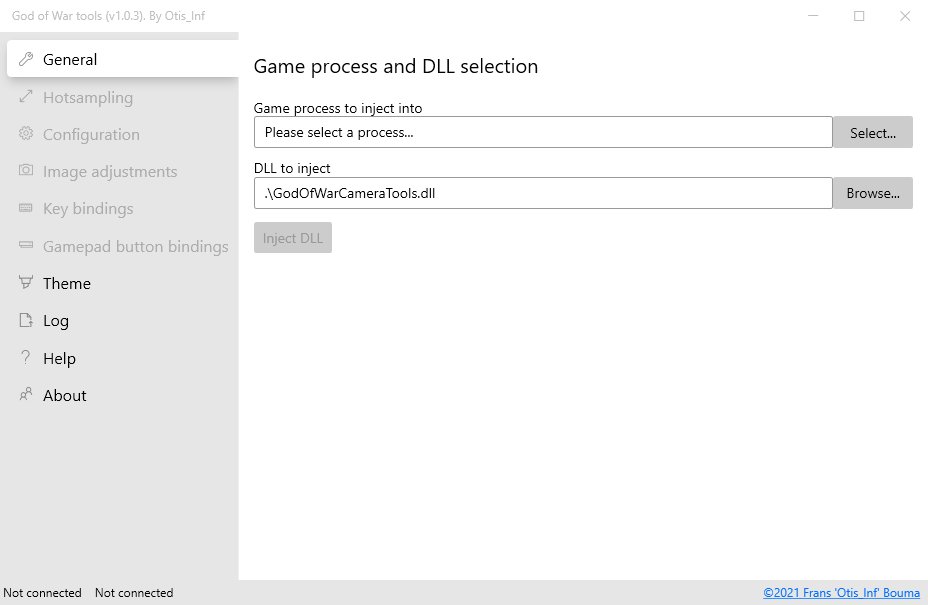Click the resize arrow icon beside Hotsampling
This screenshot has width=928, height=605.
[25, 96]
